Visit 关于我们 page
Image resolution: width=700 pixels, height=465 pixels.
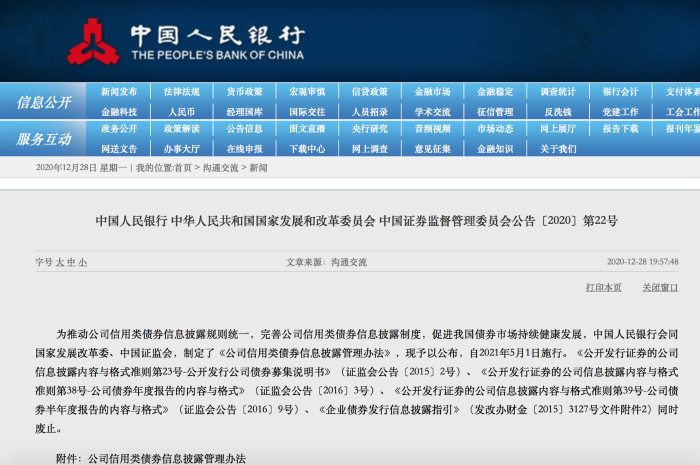[x=558, y=149]
